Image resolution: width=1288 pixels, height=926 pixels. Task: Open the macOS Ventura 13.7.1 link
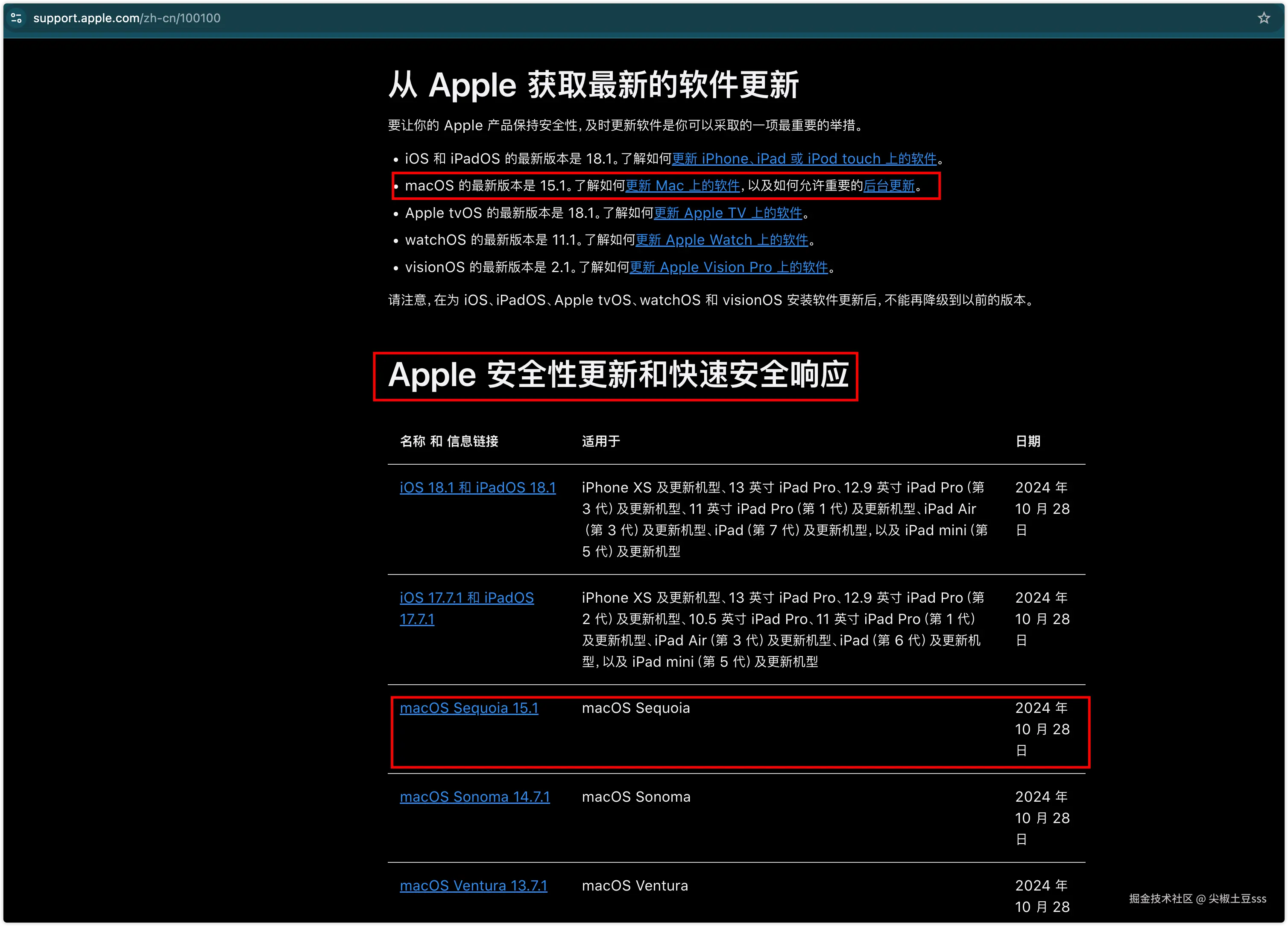[473, 886]
